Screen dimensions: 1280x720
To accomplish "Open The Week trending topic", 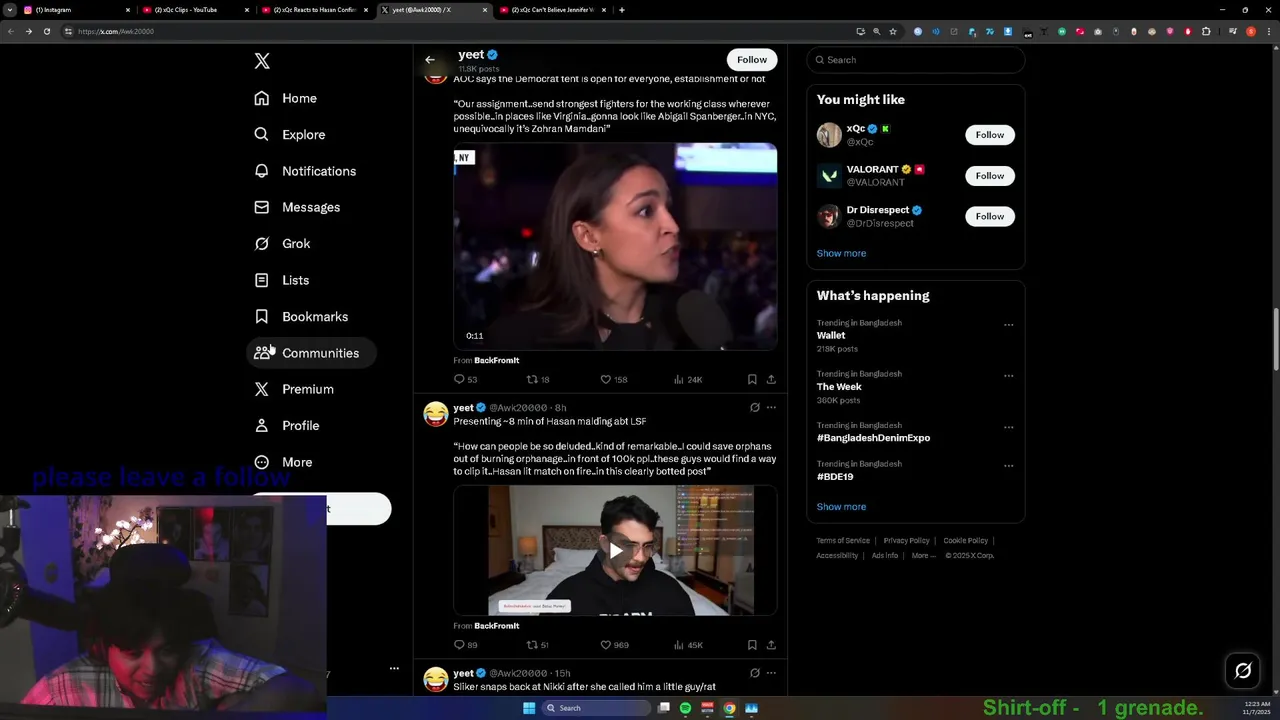I will point(838,387).
